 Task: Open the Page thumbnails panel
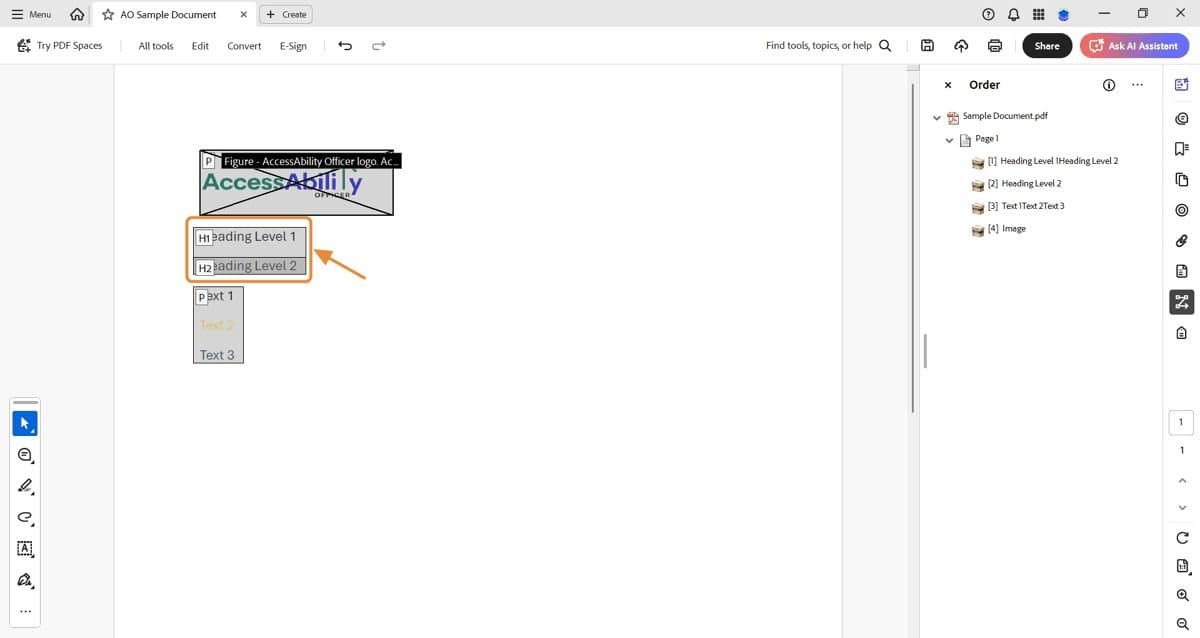coord(1181,178)
